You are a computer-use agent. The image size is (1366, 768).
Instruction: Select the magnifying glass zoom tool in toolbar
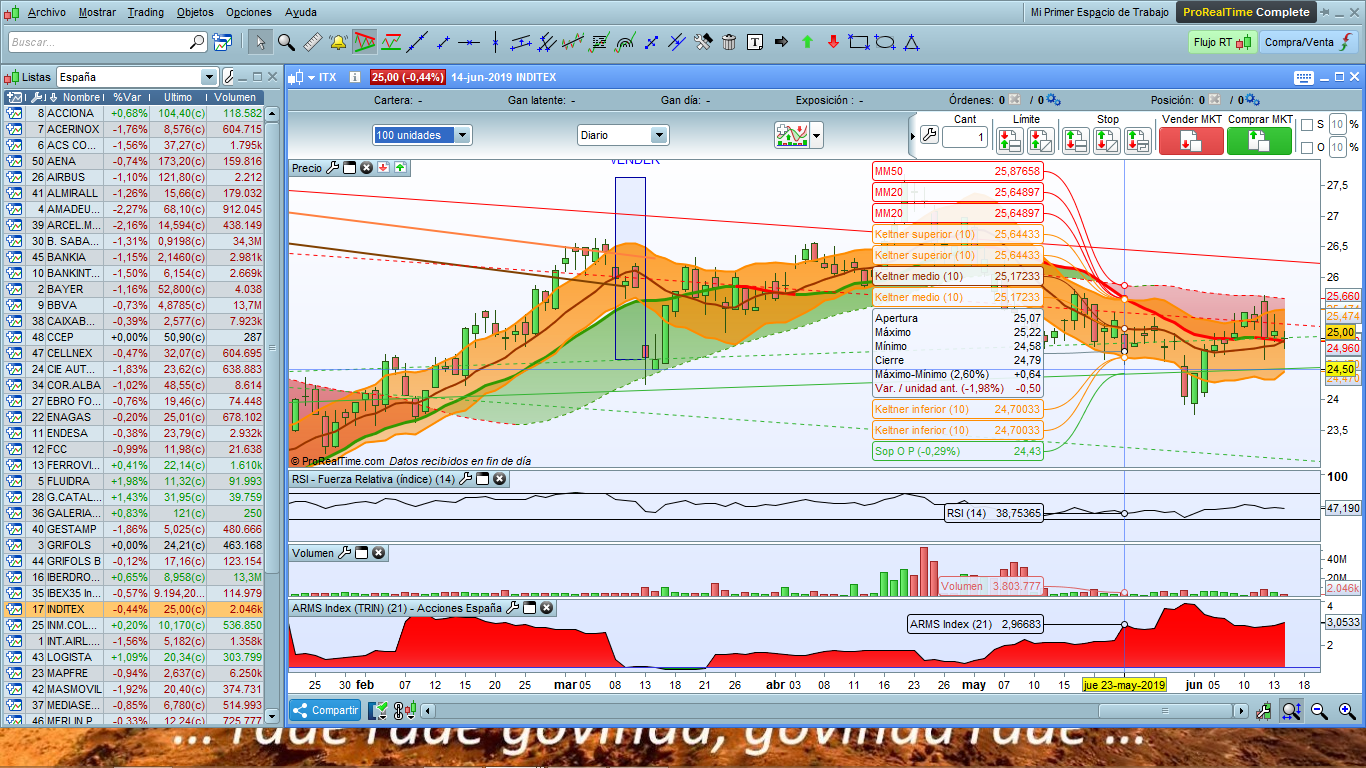point(286,42)
